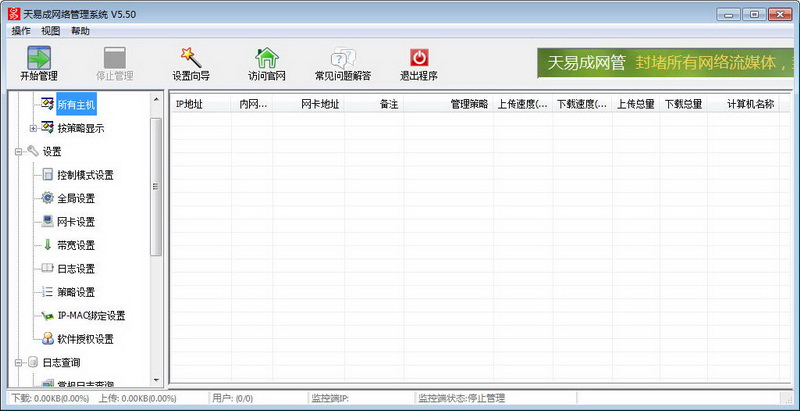Click the list icon for 策略设置
Image resolution: width=800 pixels, height=411 pixels.
tap(47, 292)
